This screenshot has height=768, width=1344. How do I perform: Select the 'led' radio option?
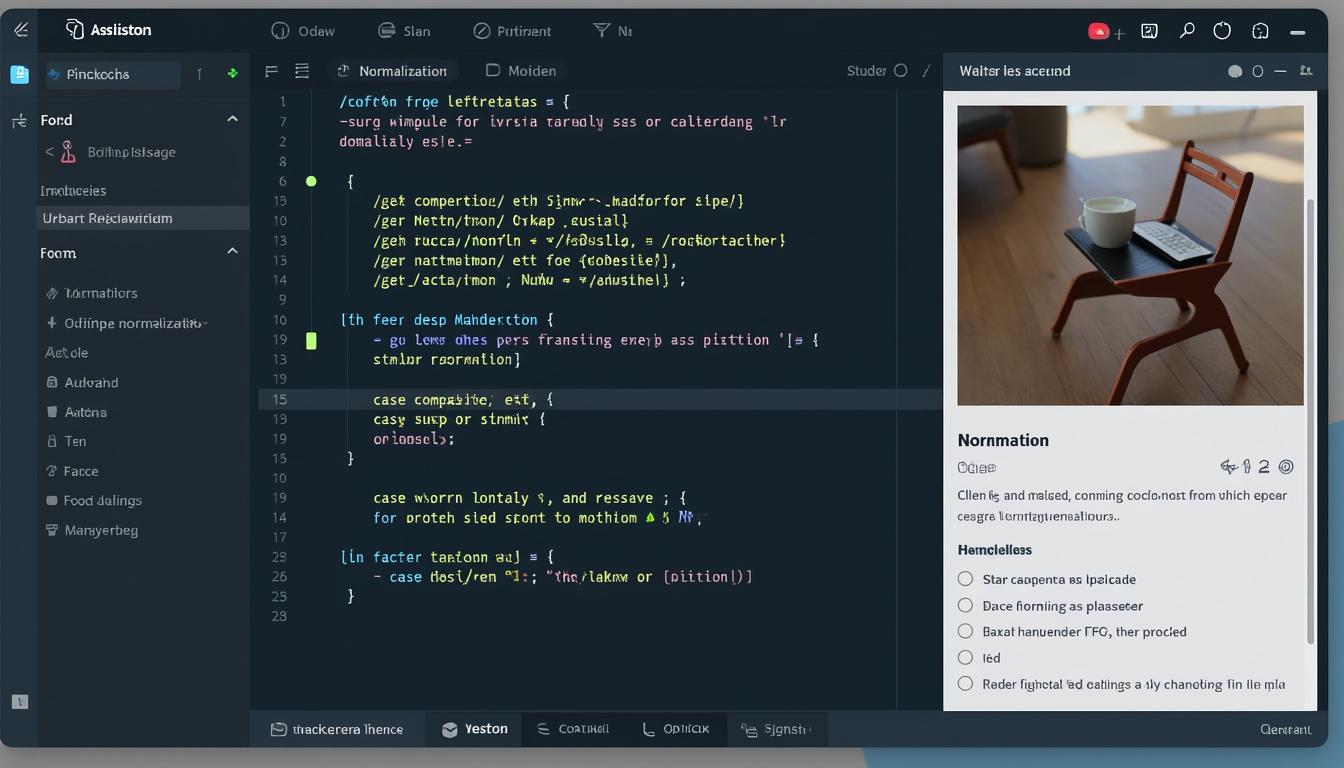point(965,658)
